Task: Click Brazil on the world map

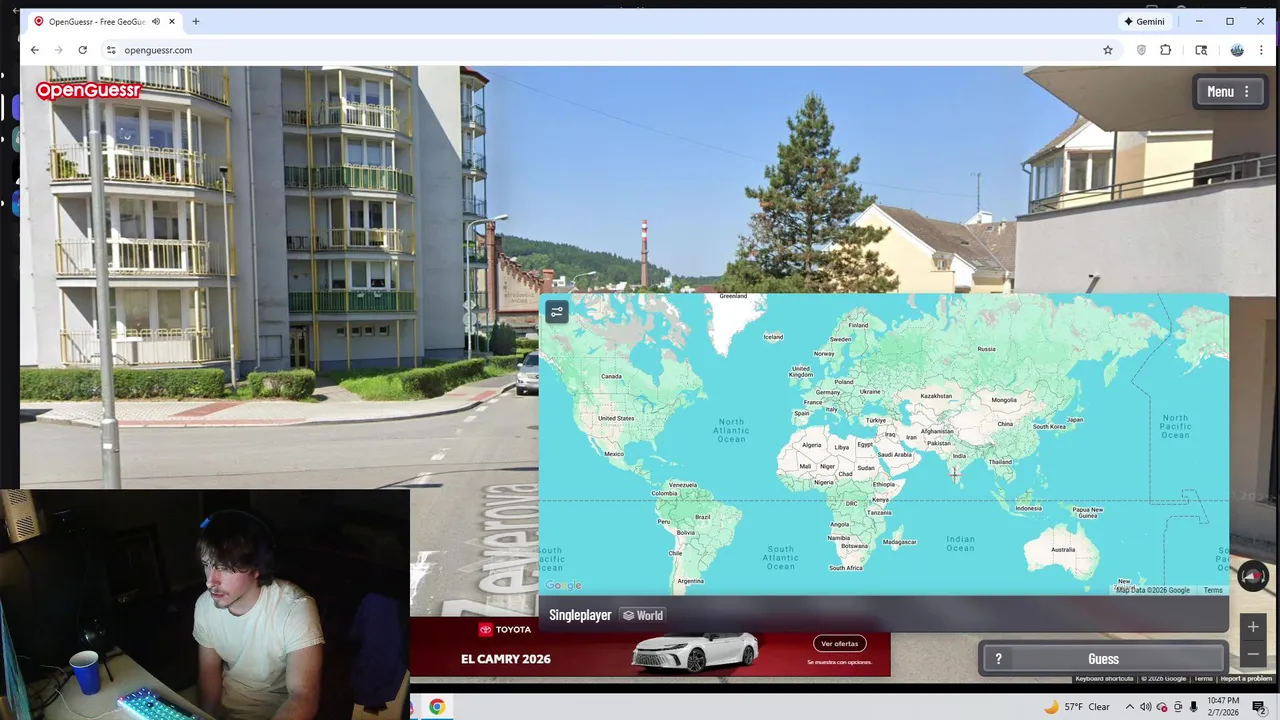Action: tap(702, 517)
